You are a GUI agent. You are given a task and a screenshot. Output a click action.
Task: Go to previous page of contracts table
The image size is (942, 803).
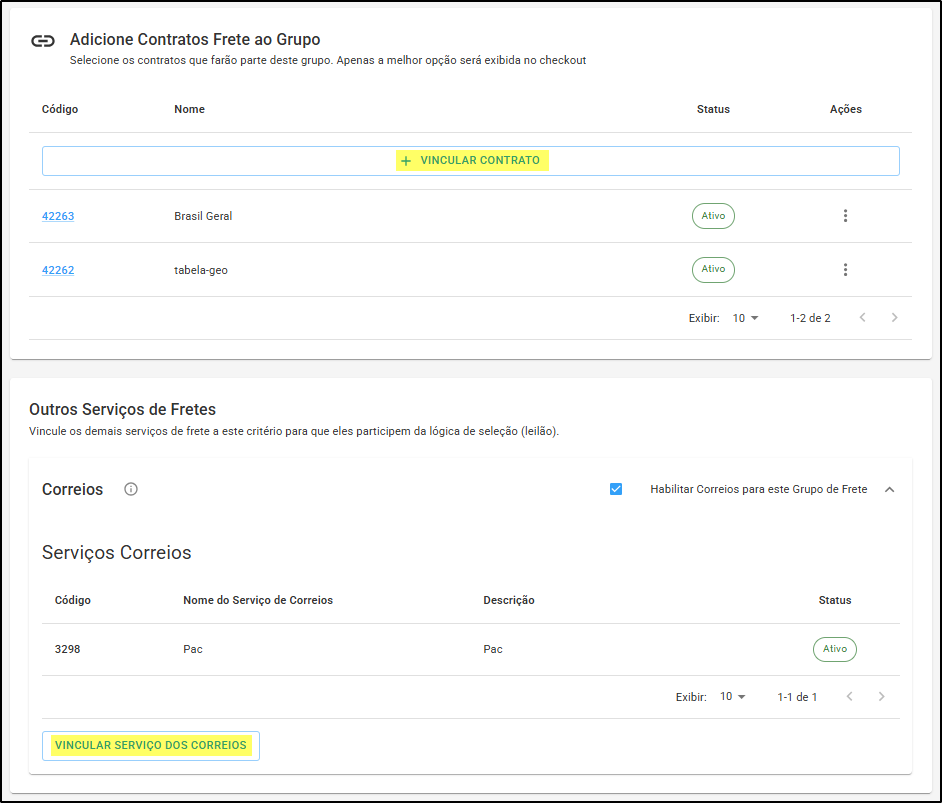(x=863, y=317)
